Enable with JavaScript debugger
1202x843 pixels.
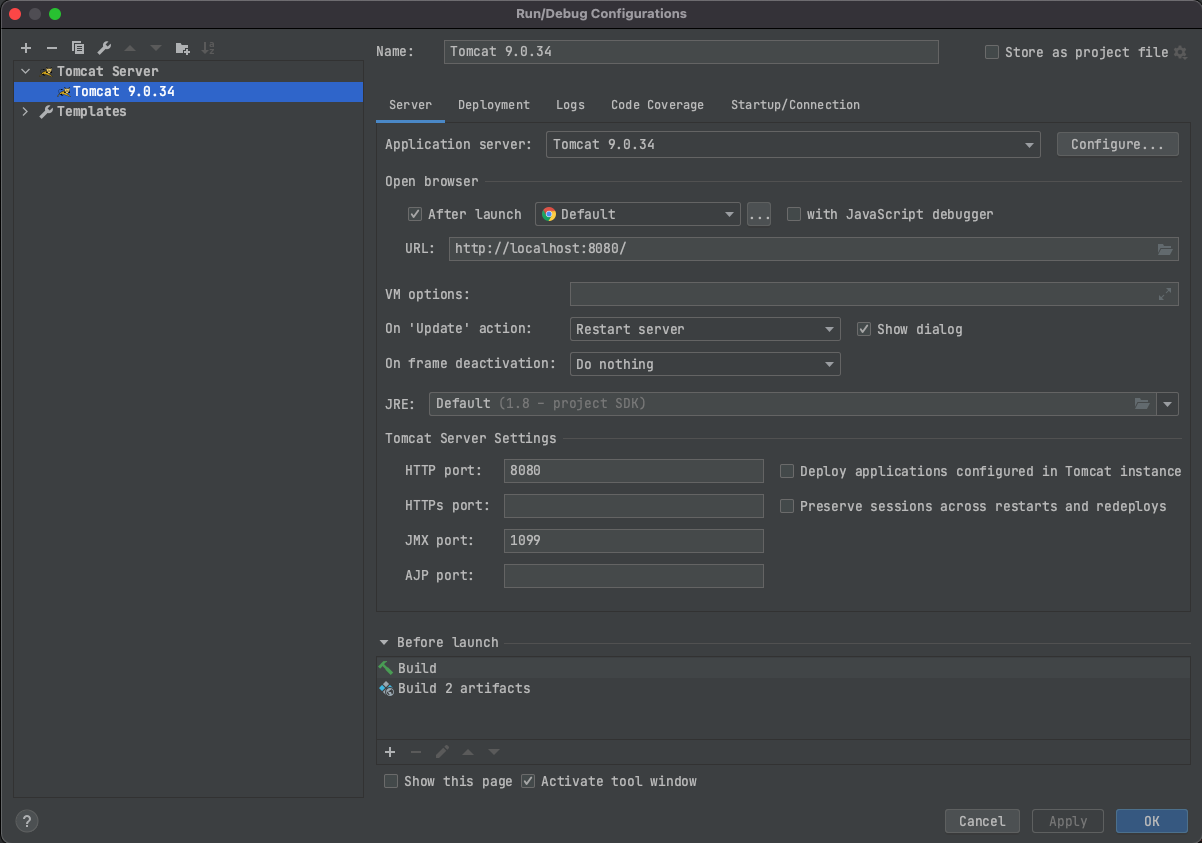tap(794, 214)
